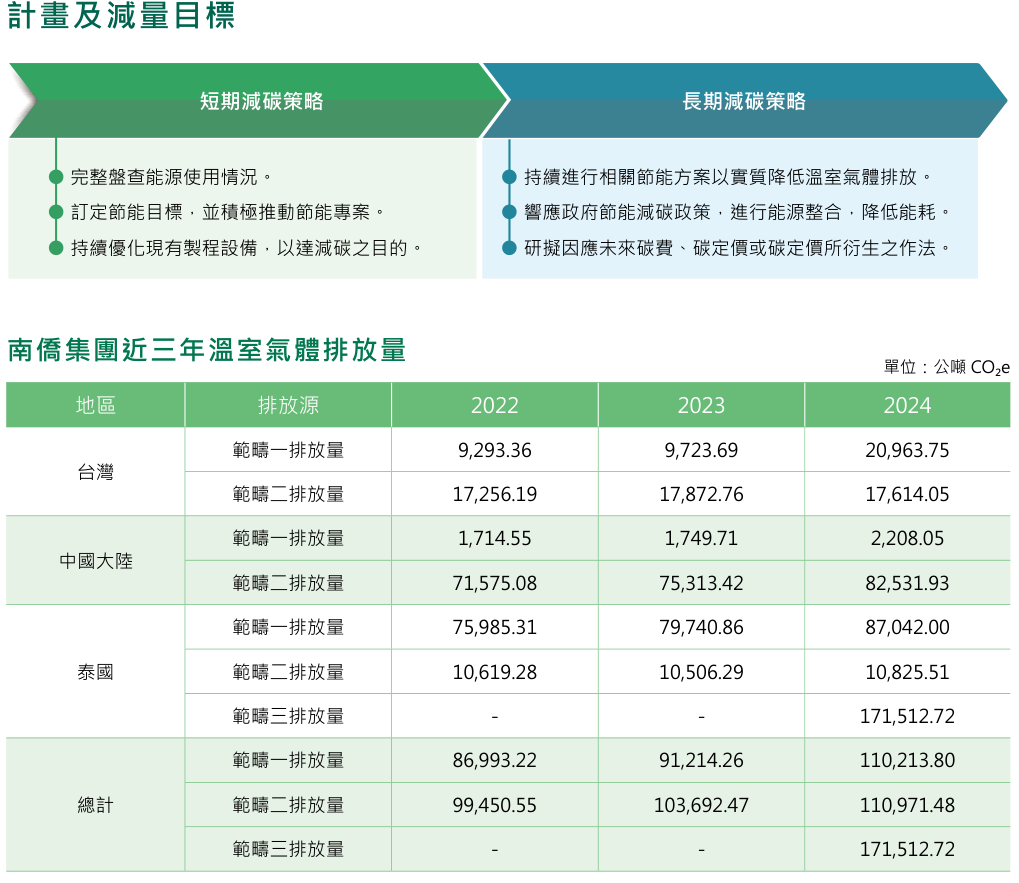Image resolution: width=1019 pixels, height=883 pixels.
Task: Select the 2022 column header
Action: click(495, 405)
